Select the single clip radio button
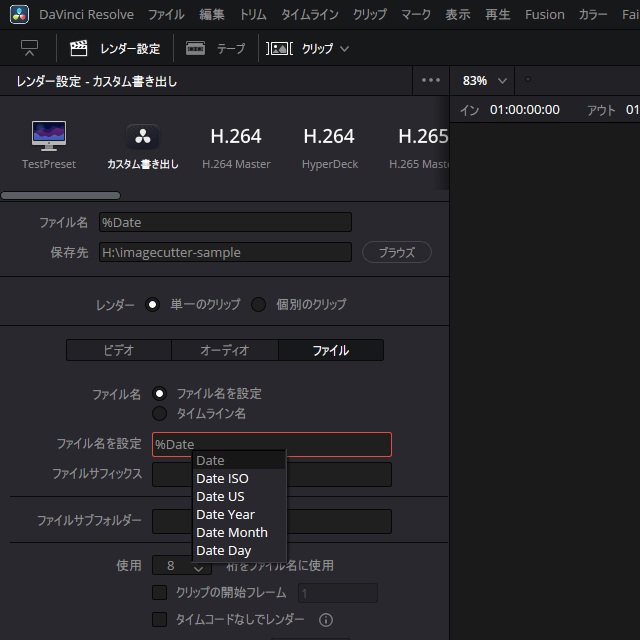The width and height of the screenshot is (640, 640). point(152,305)
